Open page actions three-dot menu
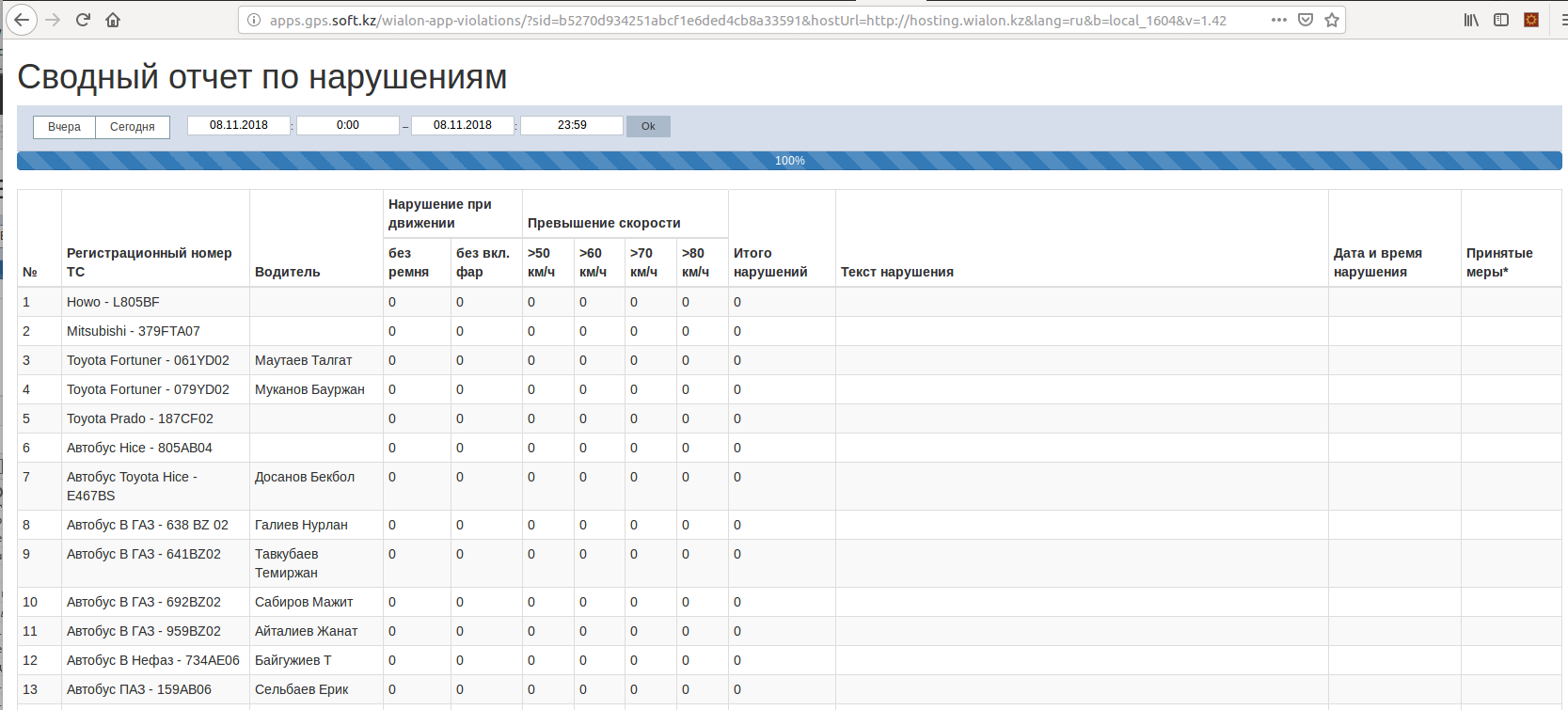 tap(1278, 20)
